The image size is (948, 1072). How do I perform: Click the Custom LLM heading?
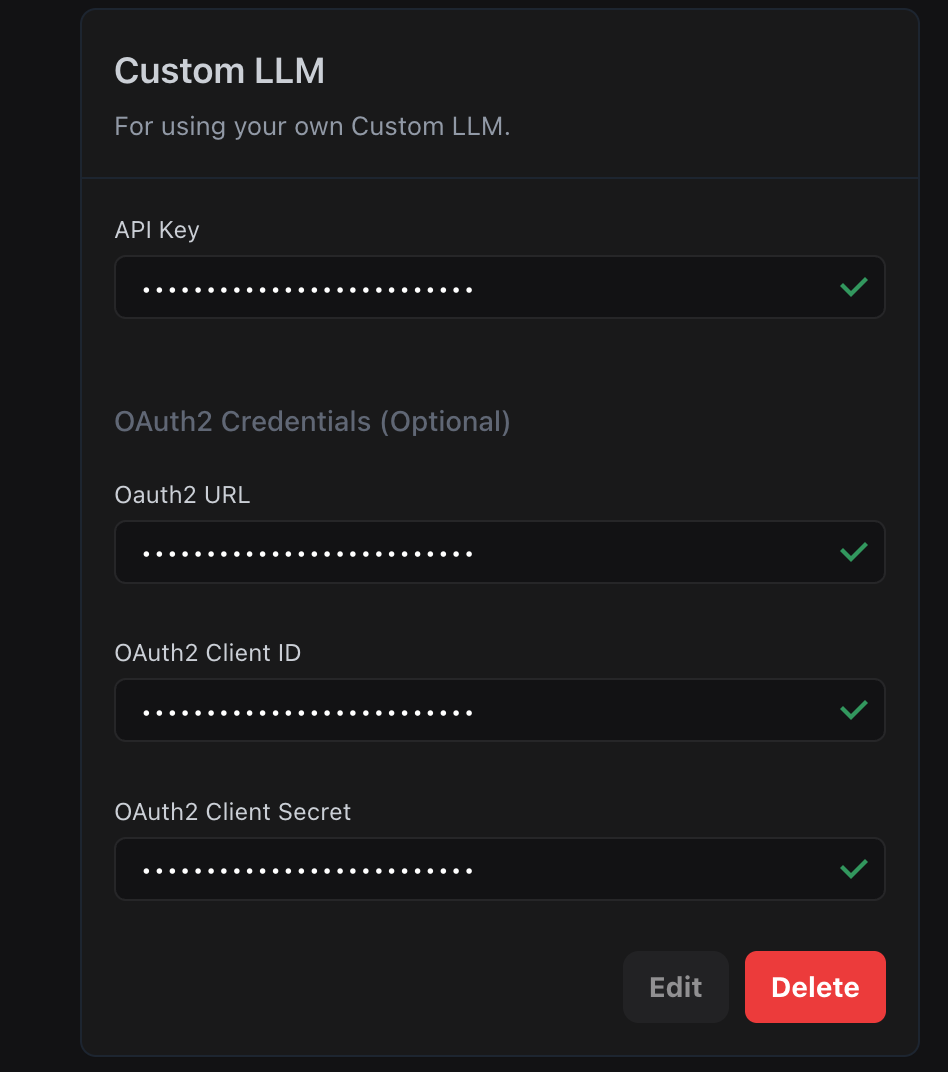219,70
